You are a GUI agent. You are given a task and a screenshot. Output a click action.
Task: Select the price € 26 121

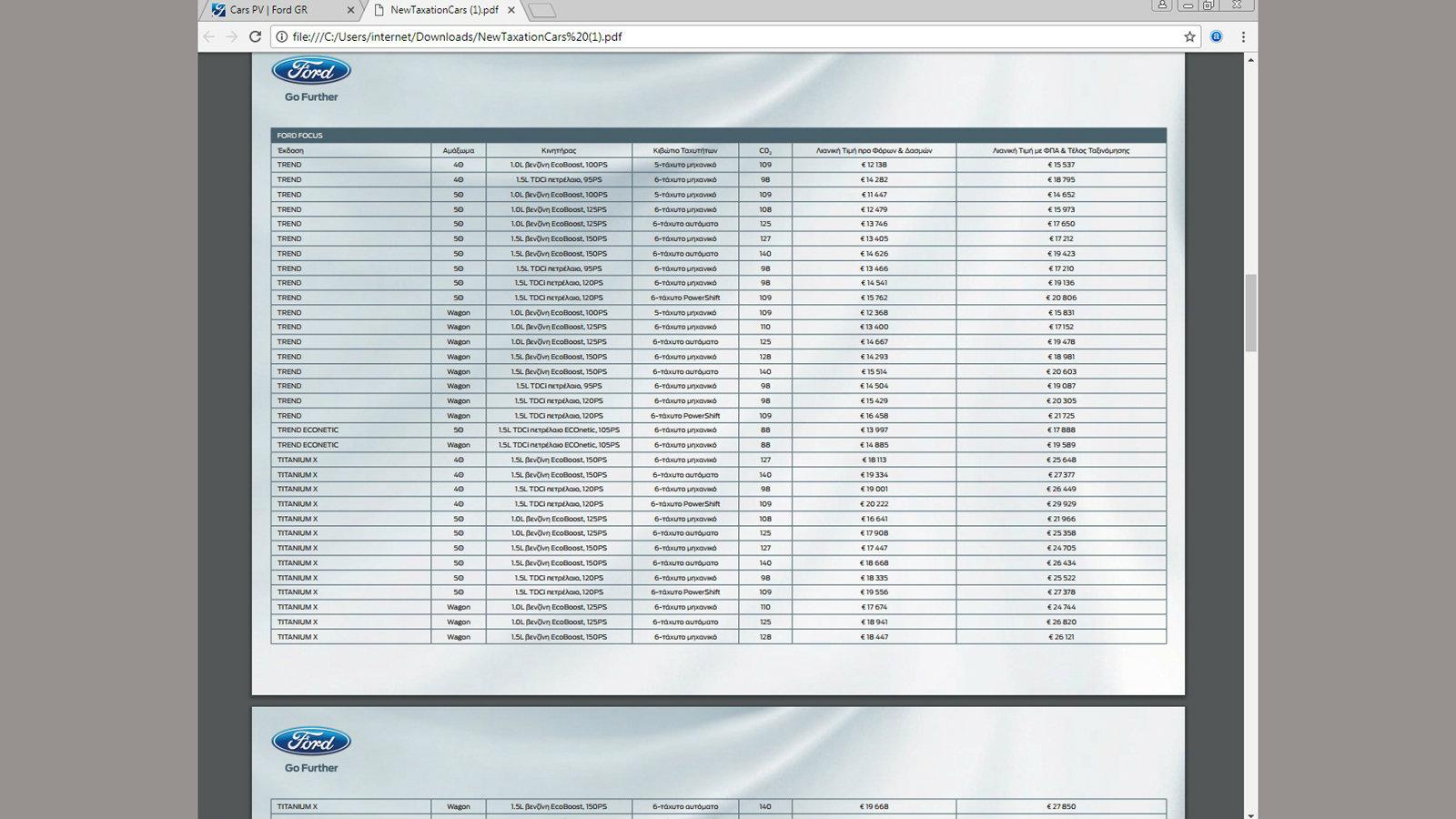(x=1061, y=637)
